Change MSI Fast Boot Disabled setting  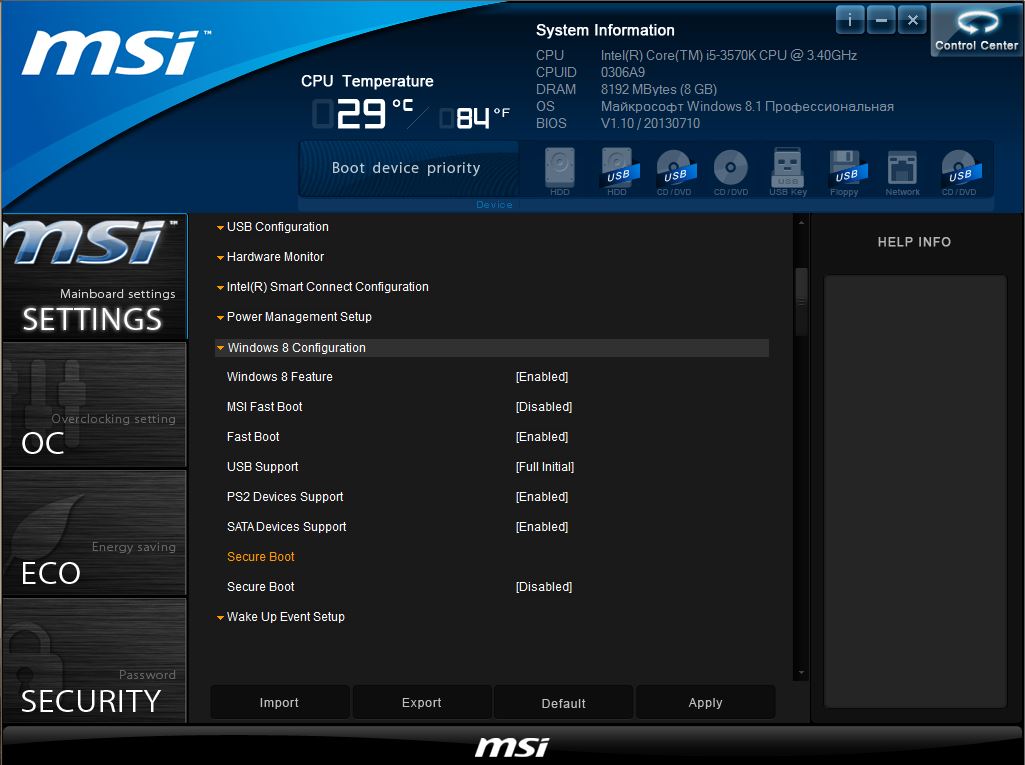pyautogui.click(x=544, y=407)
